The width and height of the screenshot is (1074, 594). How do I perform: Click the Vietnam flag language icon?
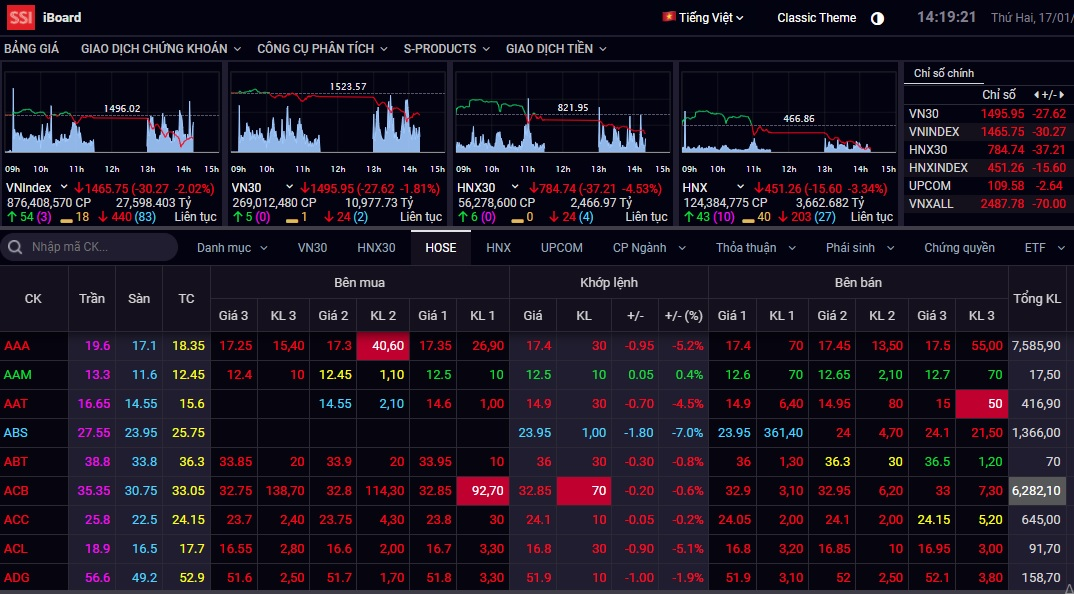(668, 17)
